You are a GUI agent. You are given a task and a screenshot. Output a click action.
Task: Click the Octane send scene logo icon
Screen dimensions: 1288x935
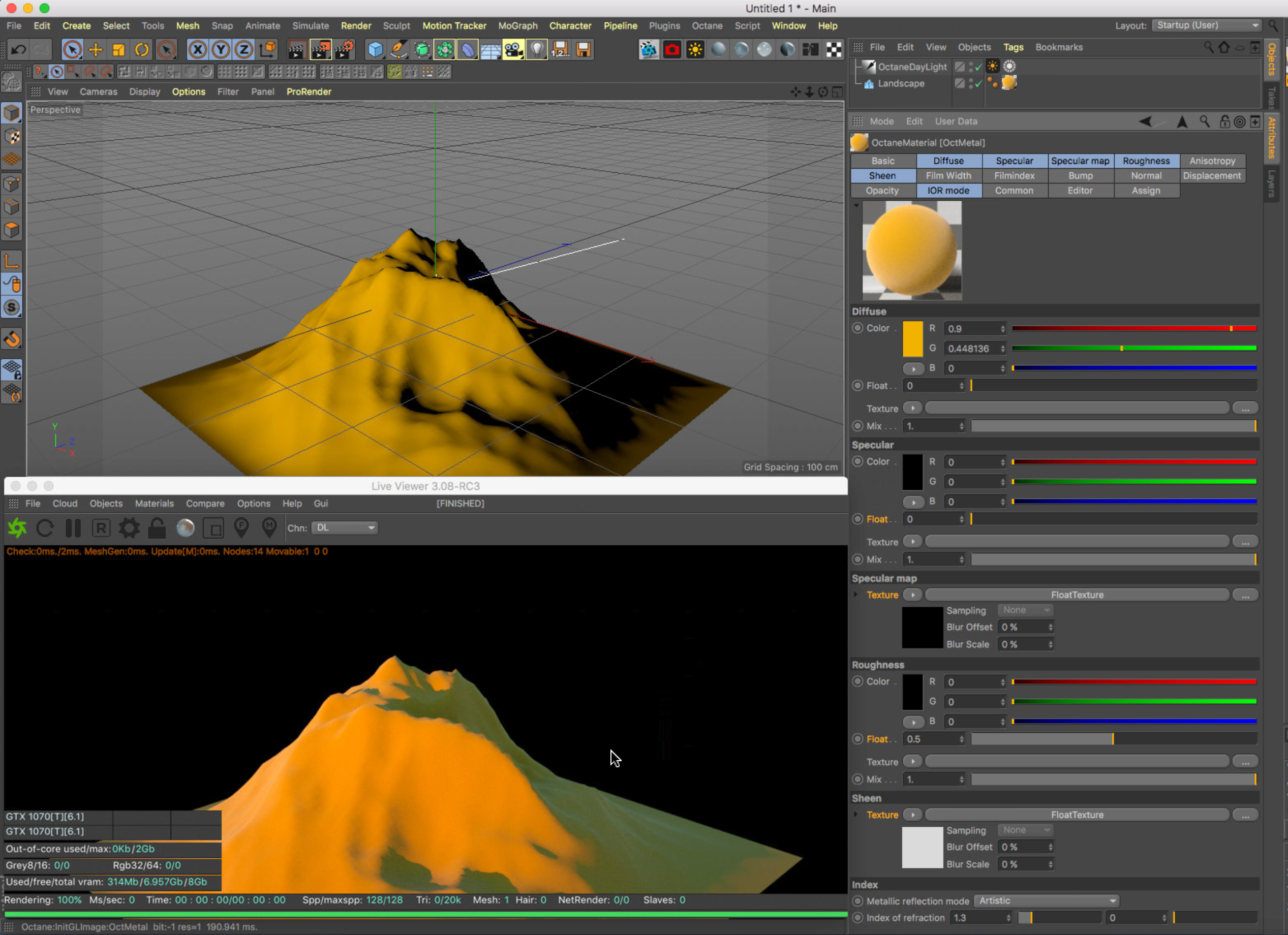17,528
